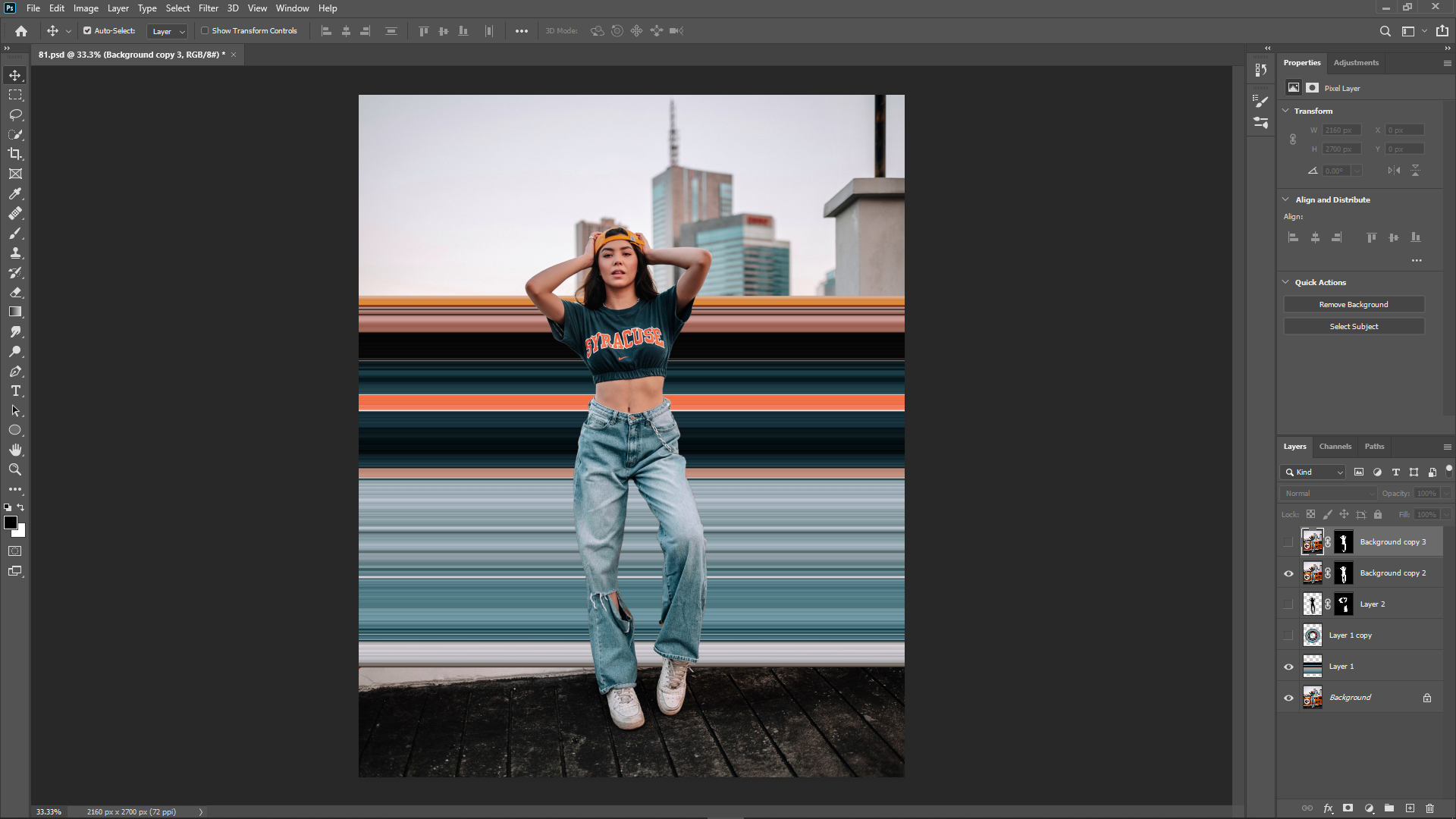
Task: Select the Quick Selection tool
Action: click(x=15, y=134)
